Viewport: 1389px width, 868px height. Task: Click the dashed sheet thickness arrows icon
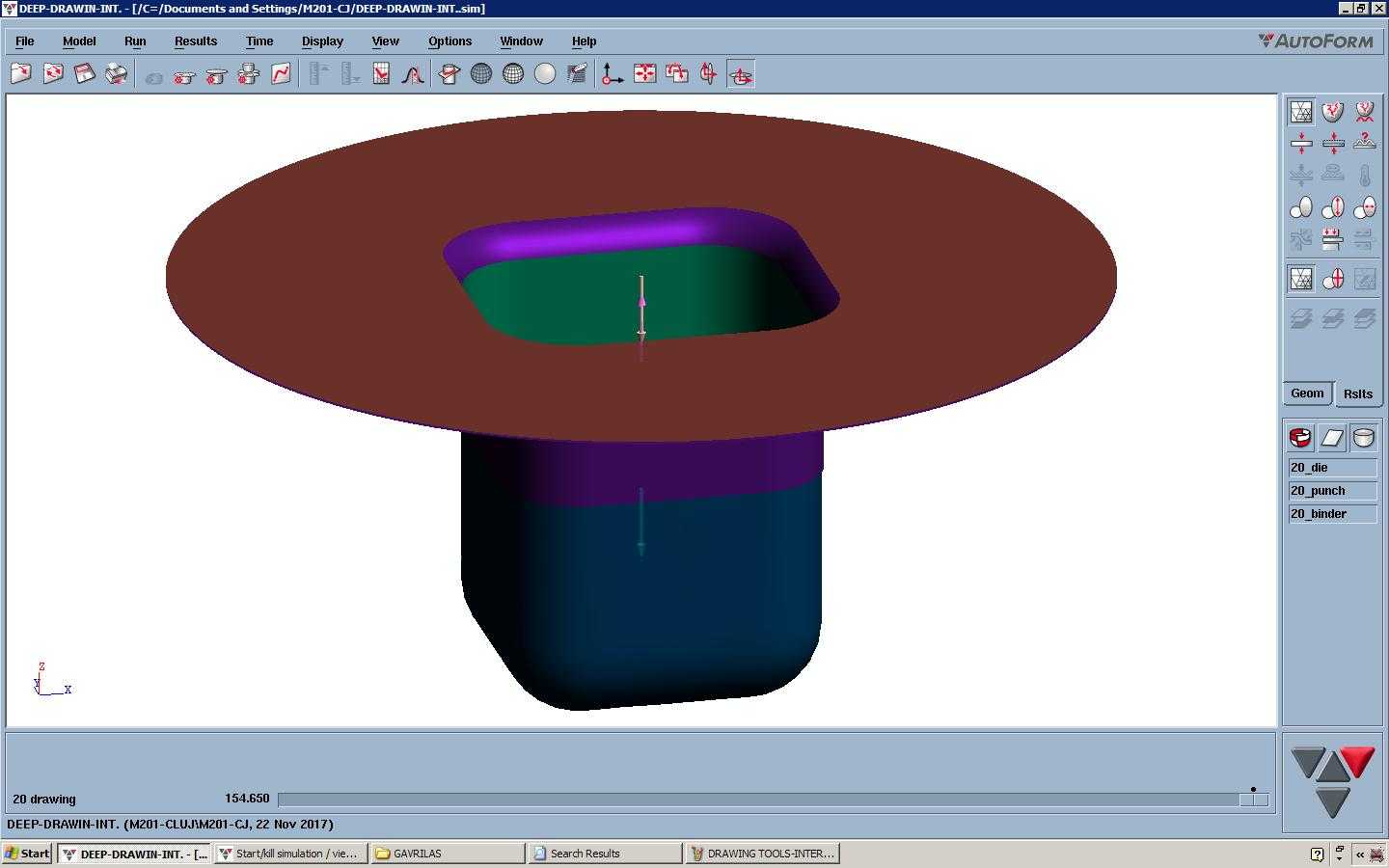tap(1333, 144)
